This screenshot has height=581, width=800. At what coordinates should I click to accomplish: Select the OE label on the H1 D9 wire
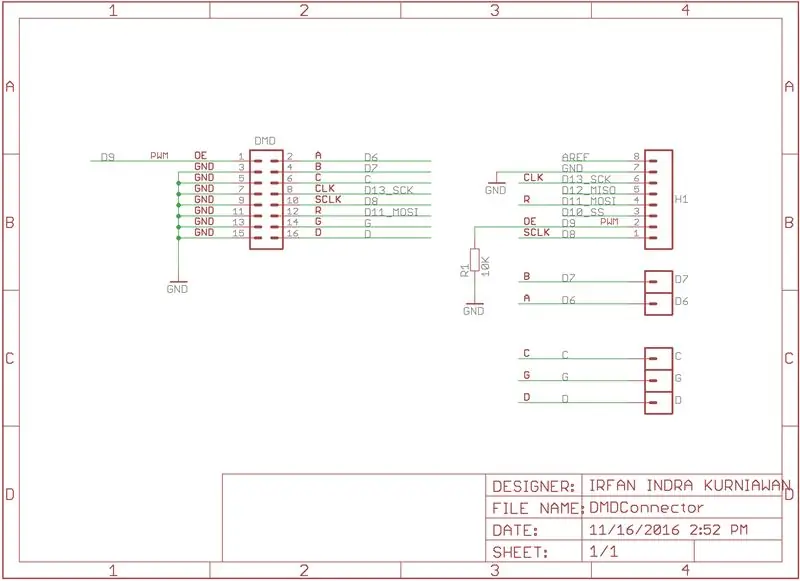click(x=530, y=221)
